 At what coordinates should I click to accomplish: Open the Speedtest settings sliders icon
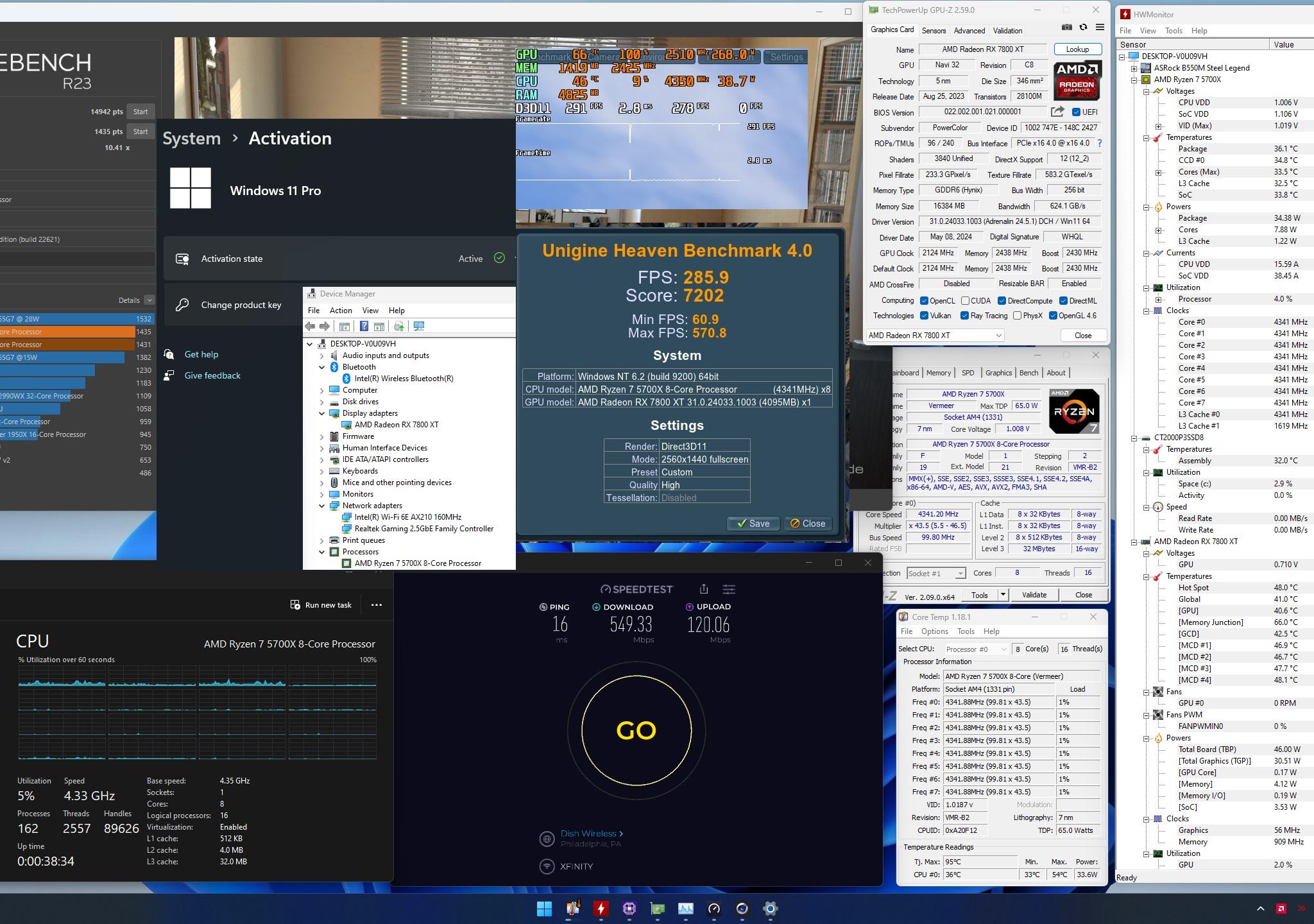729,589
